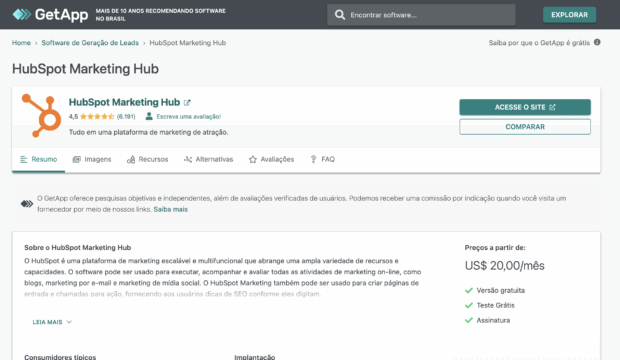Click the Imagens tab gallery icon
The width and height of the screenshot is (620, 360).
coord(76,159)
